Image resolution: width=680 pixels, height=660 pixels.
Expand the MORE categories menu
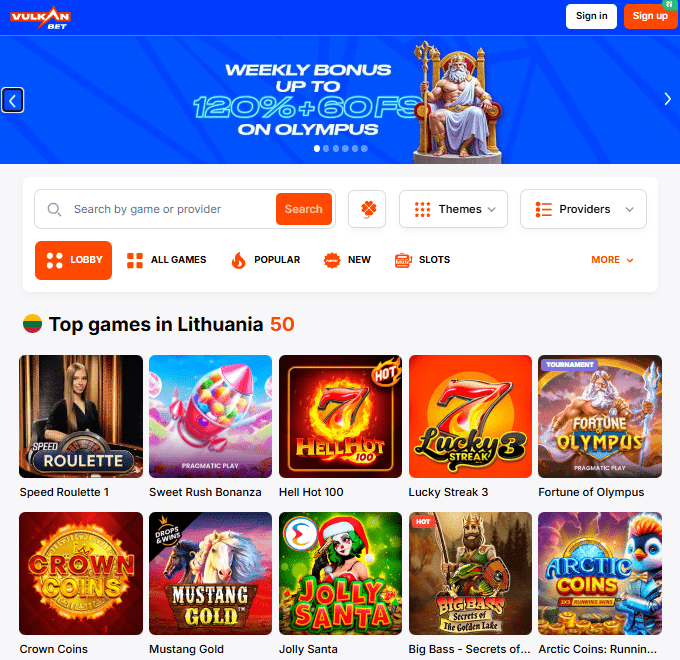click(612, 260)
